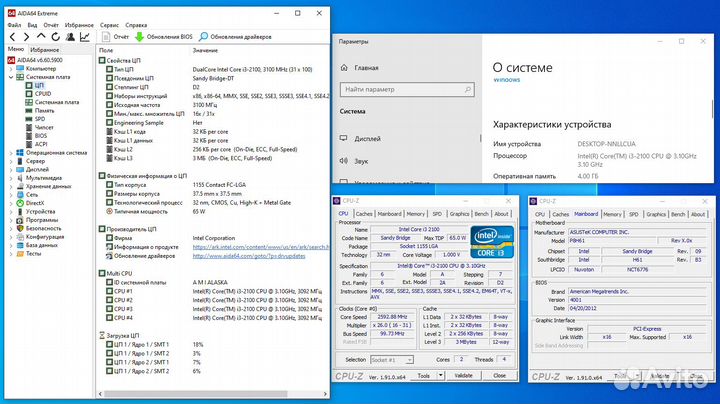
Task: Select the Типичная мощность row
Action: click(214, 212)
